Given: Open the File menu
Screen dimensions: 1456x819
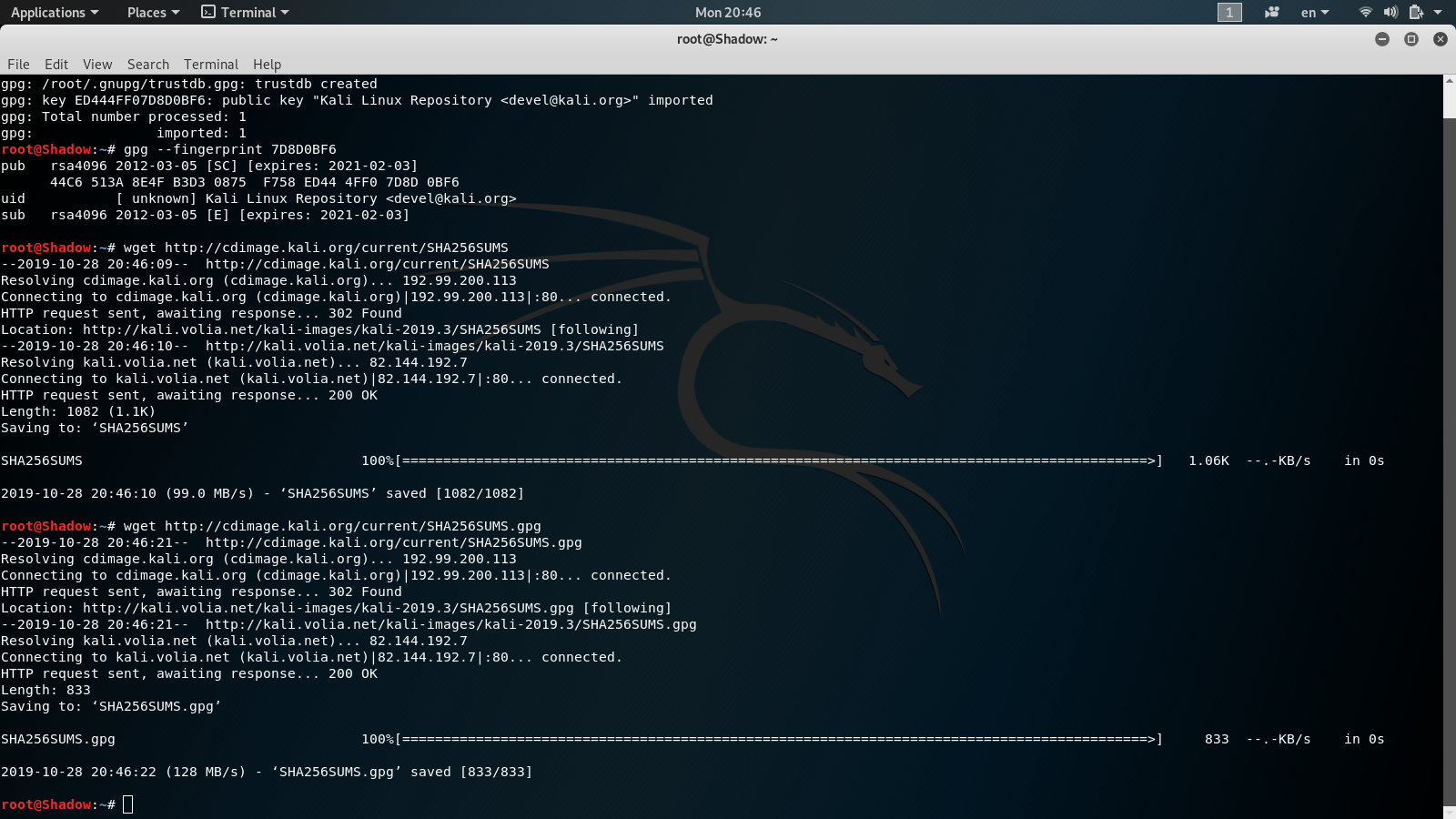Looking at the screenshot, I should [x=18, y=64].
